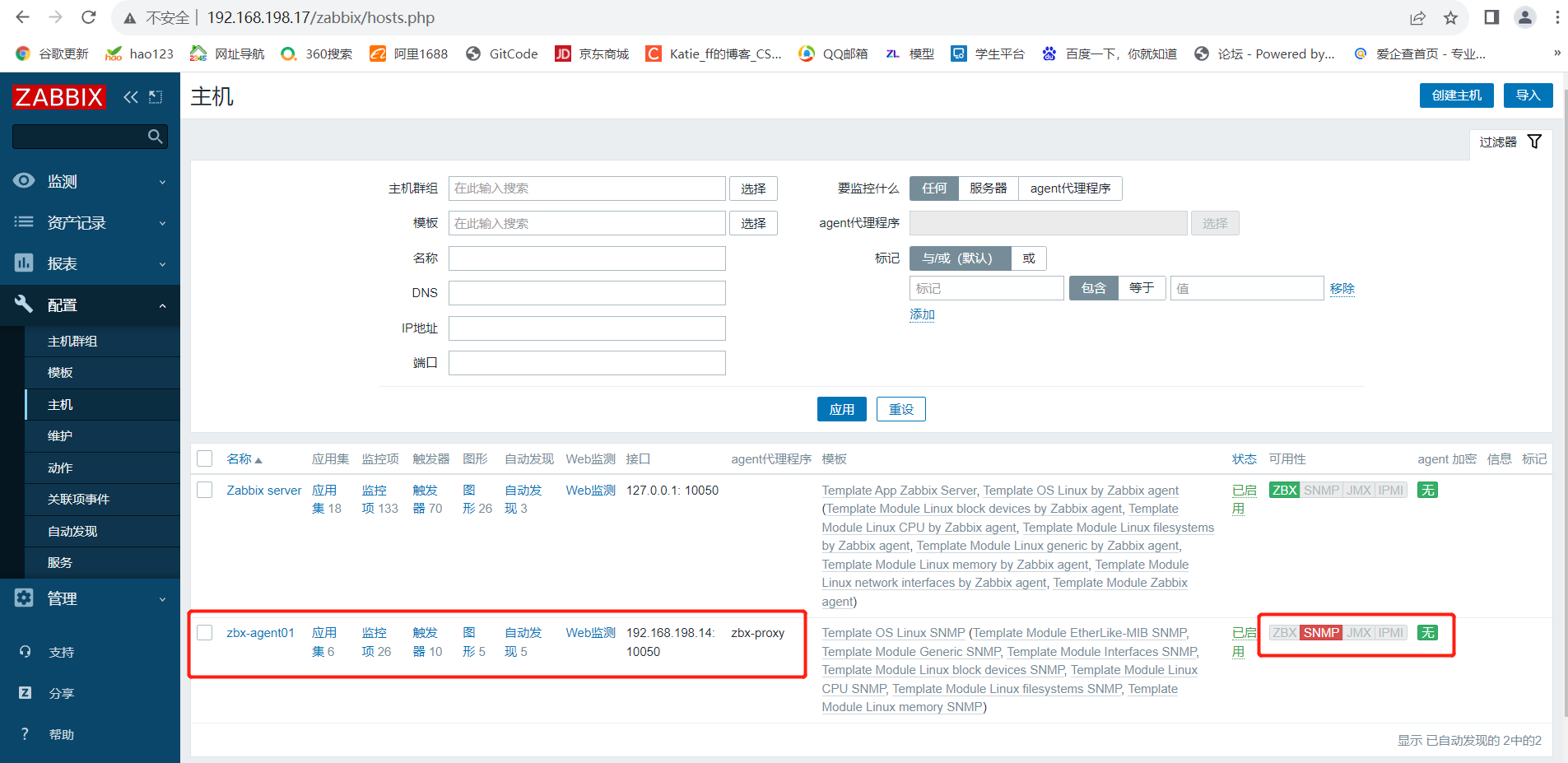Choose 等于 tag operator

(1142, 288)
